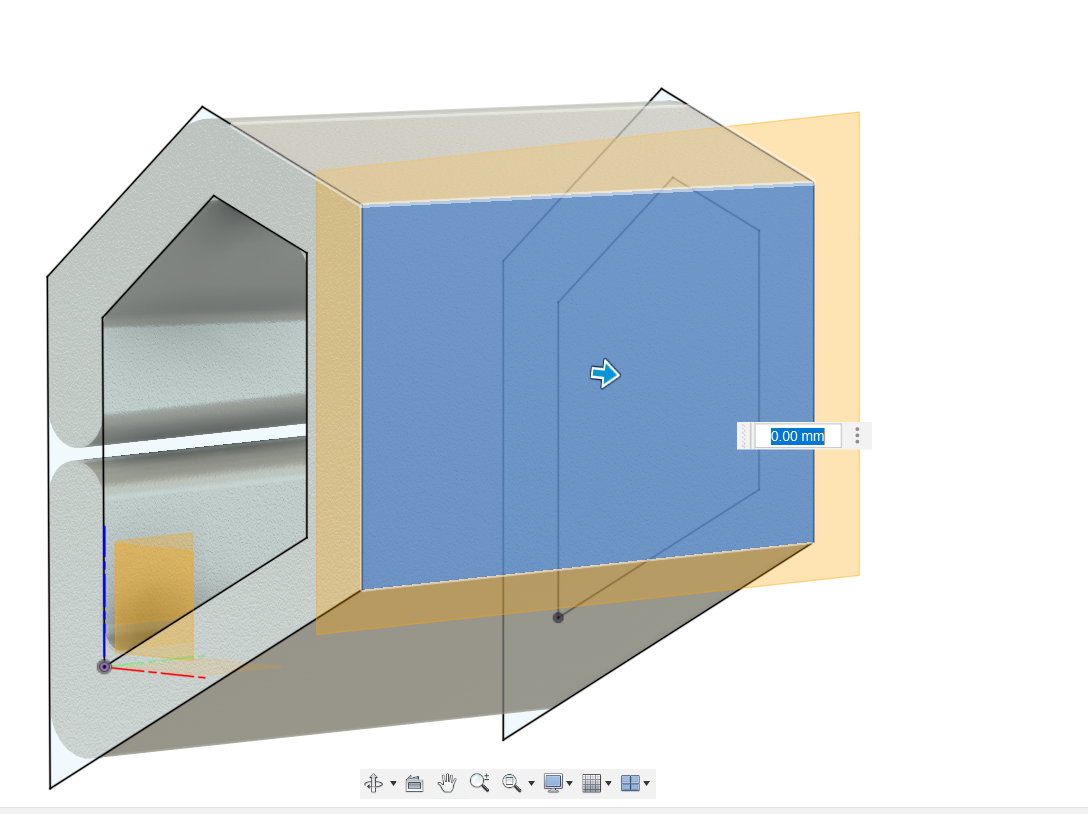Open the Grid and Snaps dropdown arrow

click(607, 783)
